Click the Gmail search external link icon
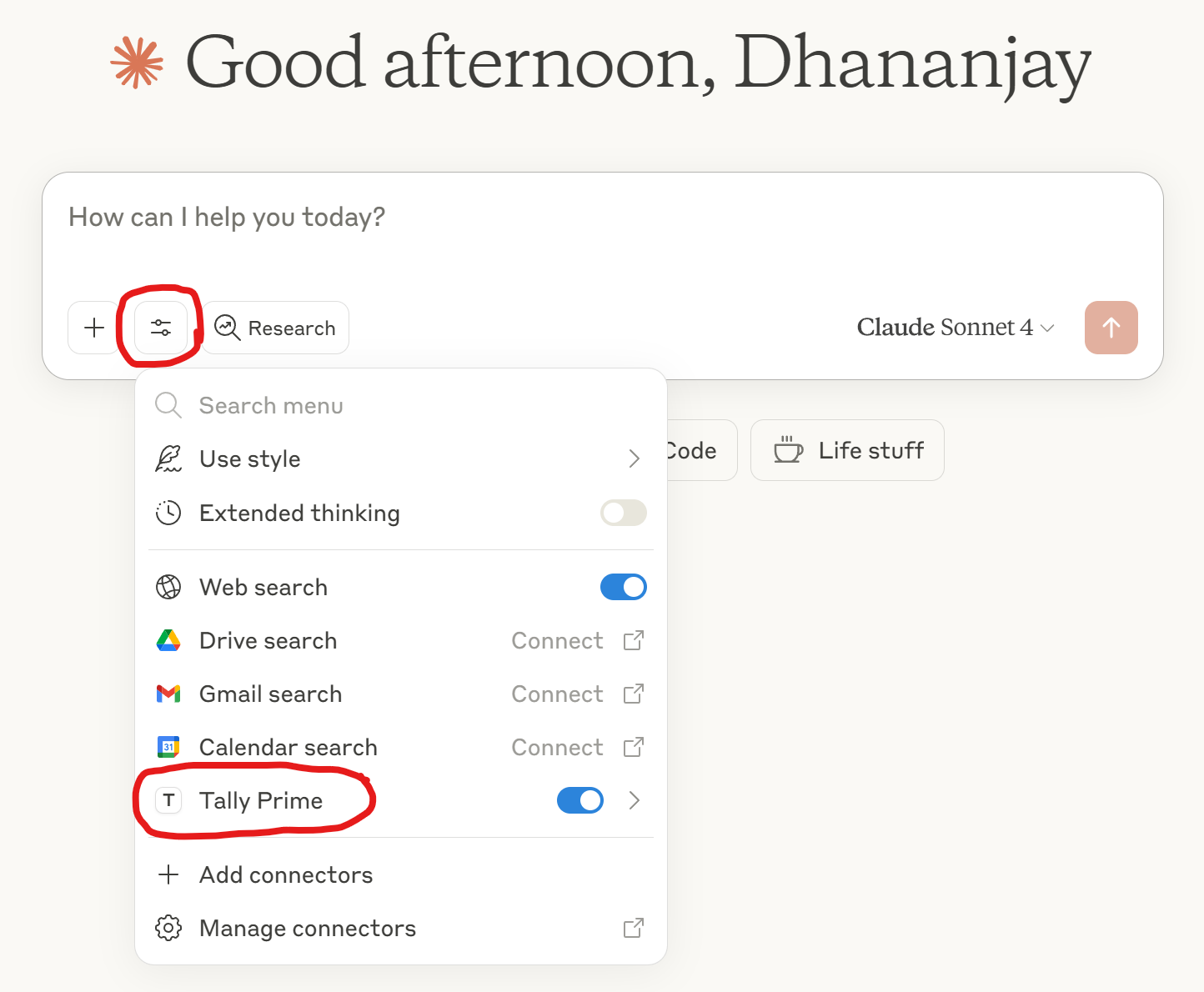 pos(634,694)
